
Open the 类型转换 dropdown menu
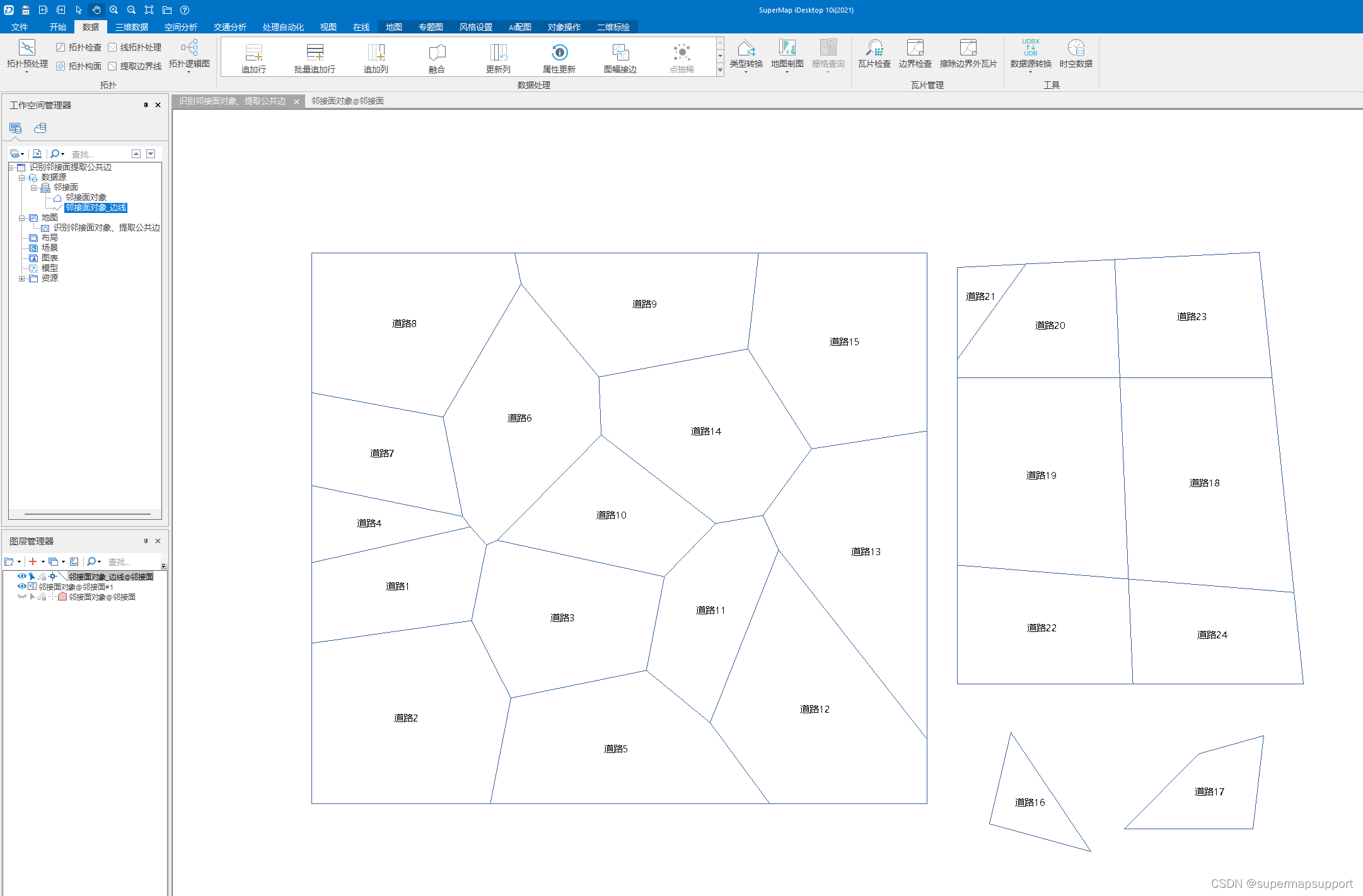(746, 71)
